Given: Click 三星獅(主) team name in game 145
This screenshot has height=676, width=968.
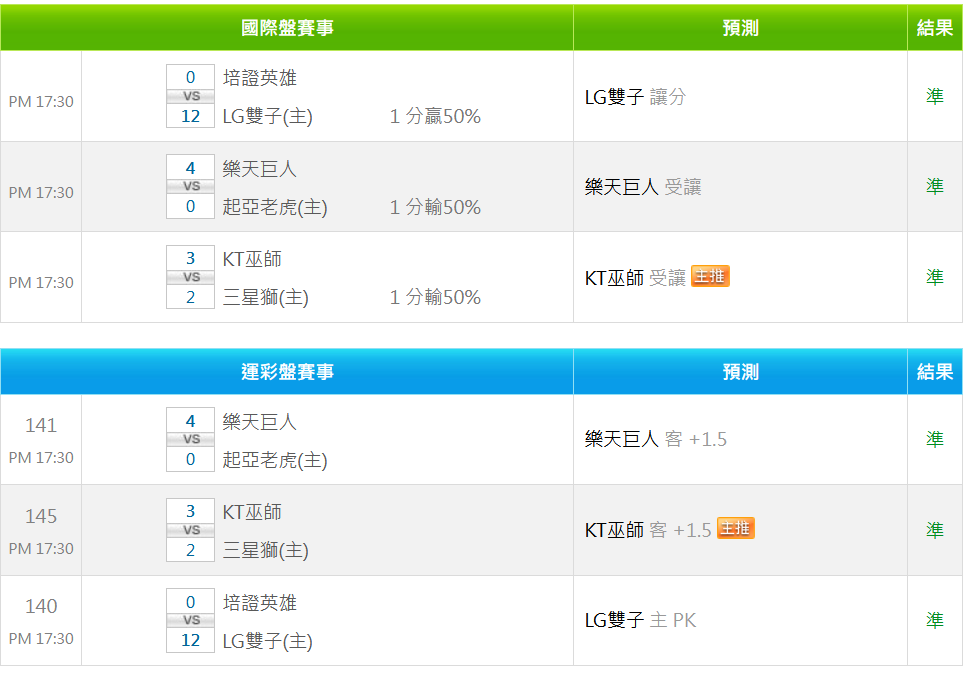Looking at the screenshot, I should [x=265, y=550].
